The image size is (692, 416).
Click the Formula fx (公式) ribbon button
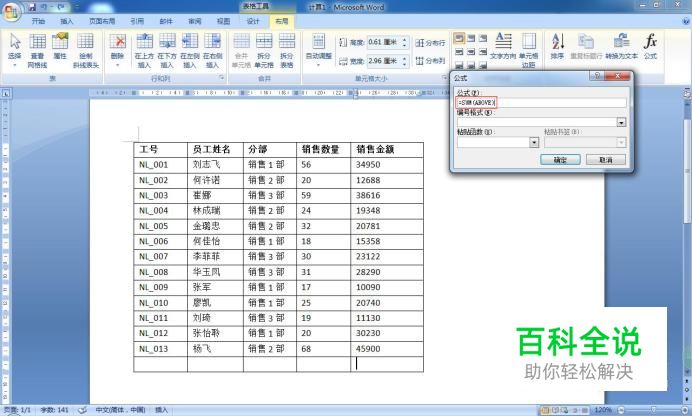[651, 46]
